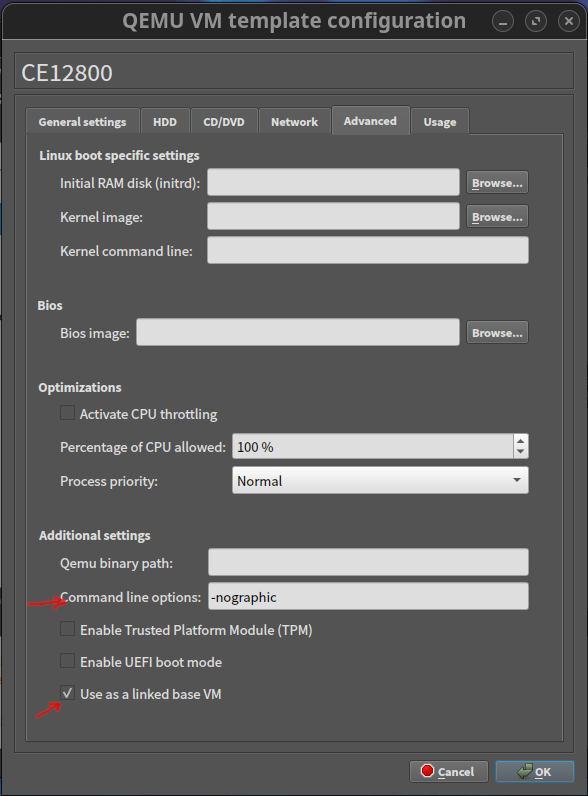Confirm settings with the OK button

pos(535,772)
